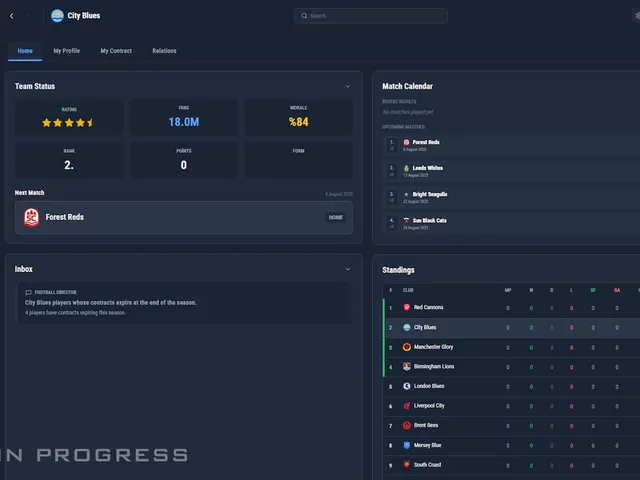640x480 pixels.
Task: Click the star rating display
Action: pyautogui.click(x=68, y=122)
